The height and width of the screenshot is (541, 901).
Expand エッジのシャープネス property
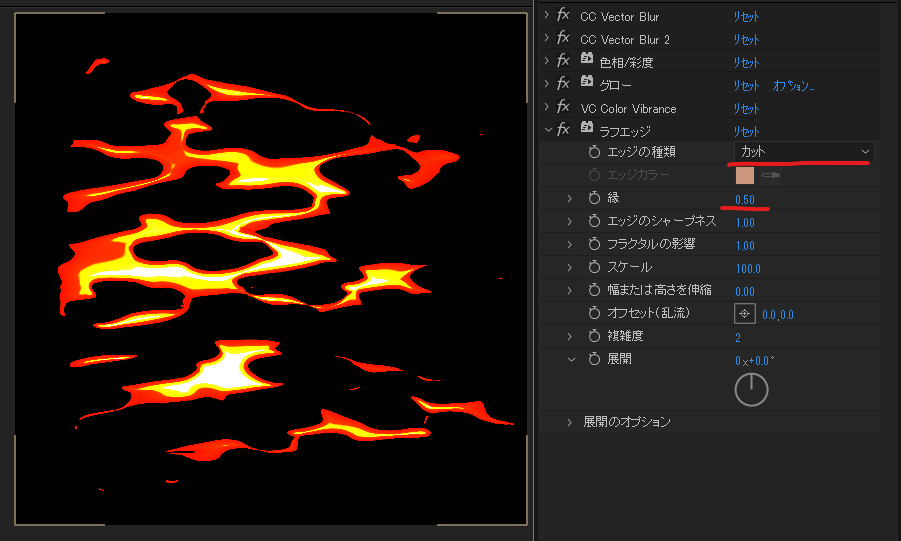click(569, 221)
